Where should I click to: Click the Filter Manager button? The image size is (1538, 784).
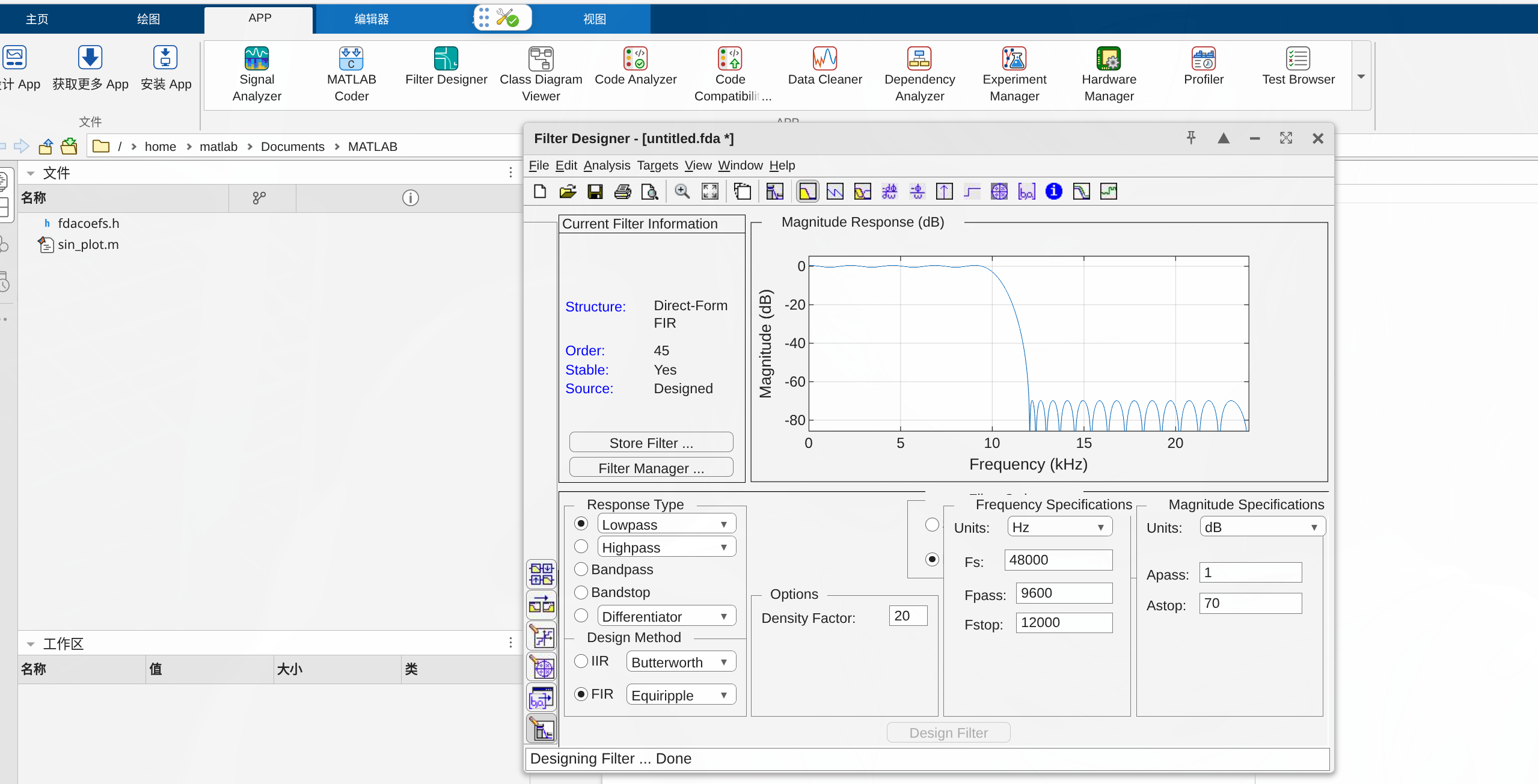651,468
